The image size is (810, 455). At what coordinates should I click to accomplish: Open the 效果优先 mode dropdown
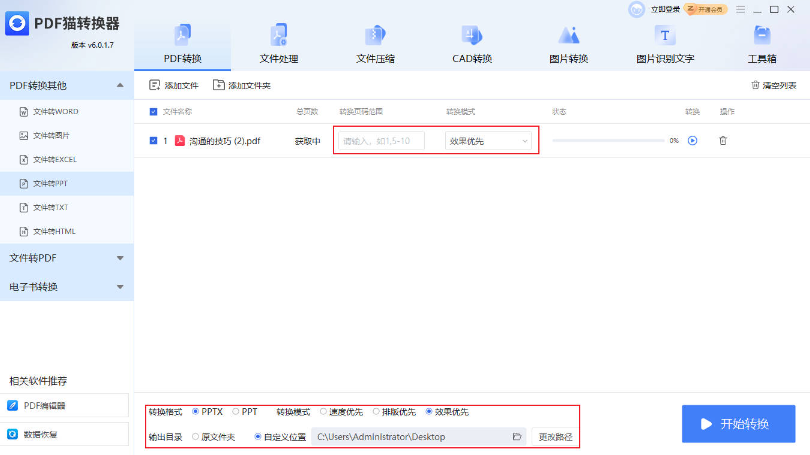tap(488, 141)
